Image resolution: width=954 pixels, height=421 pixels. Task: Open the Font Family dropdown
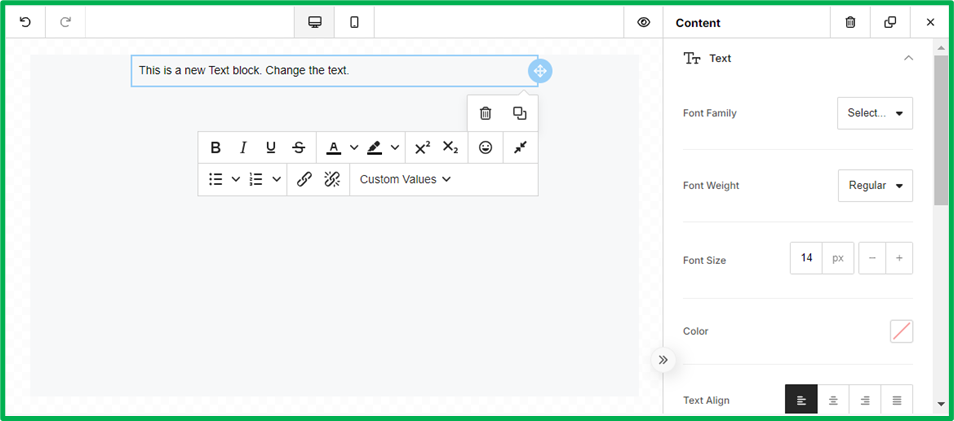[x=875, y=113]
